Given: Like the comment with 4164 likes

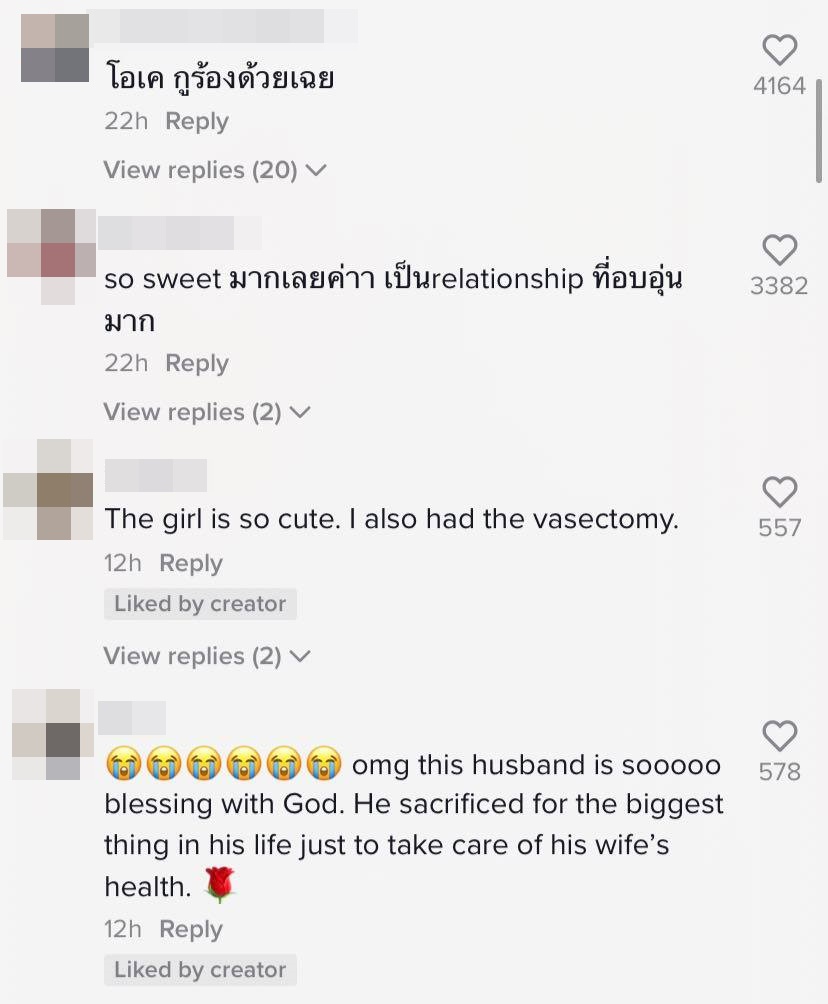Looking at the screenshot, I should click(x=779, y=50).
